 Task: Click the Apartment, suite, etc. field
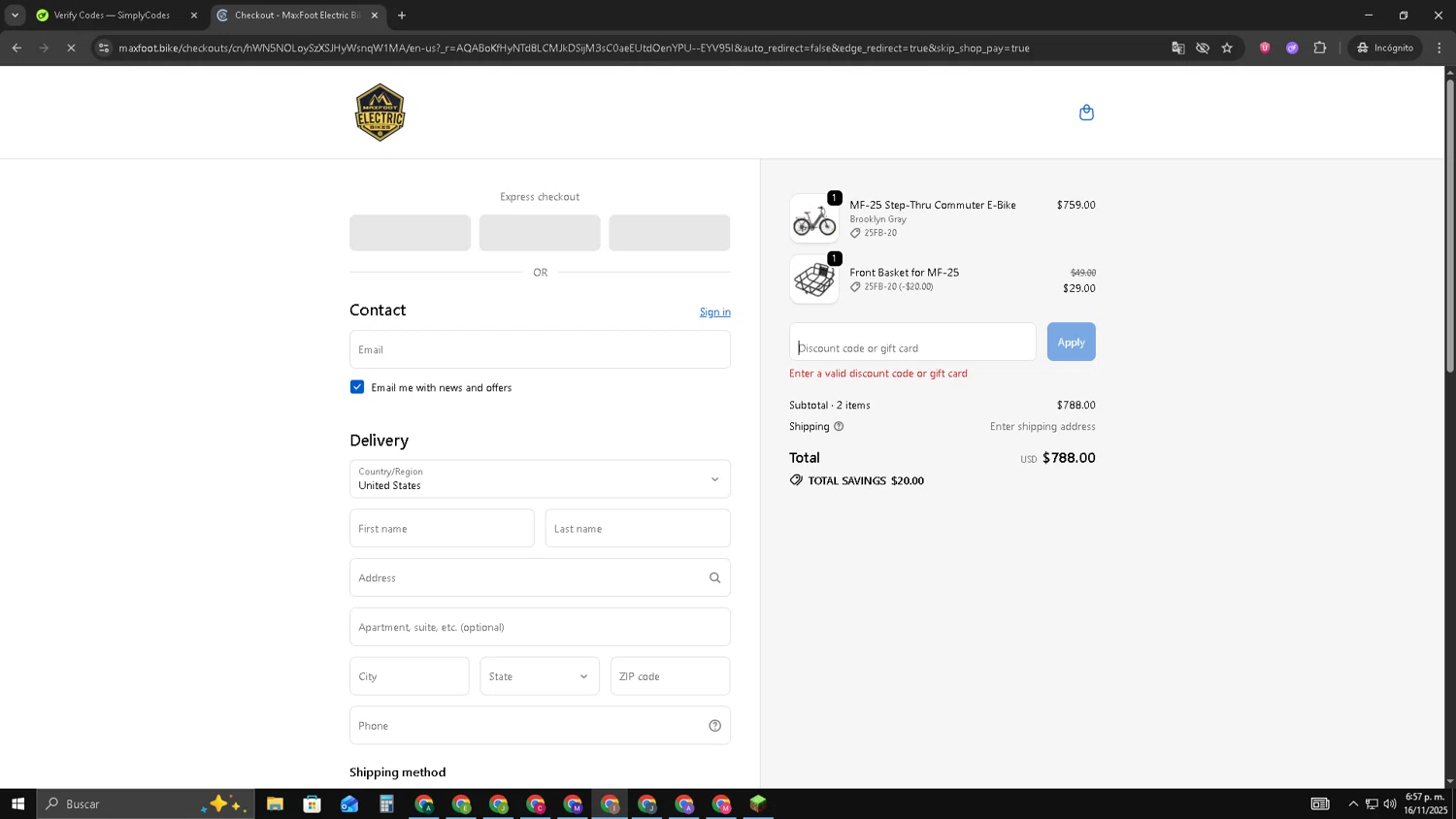pos(540,627)
